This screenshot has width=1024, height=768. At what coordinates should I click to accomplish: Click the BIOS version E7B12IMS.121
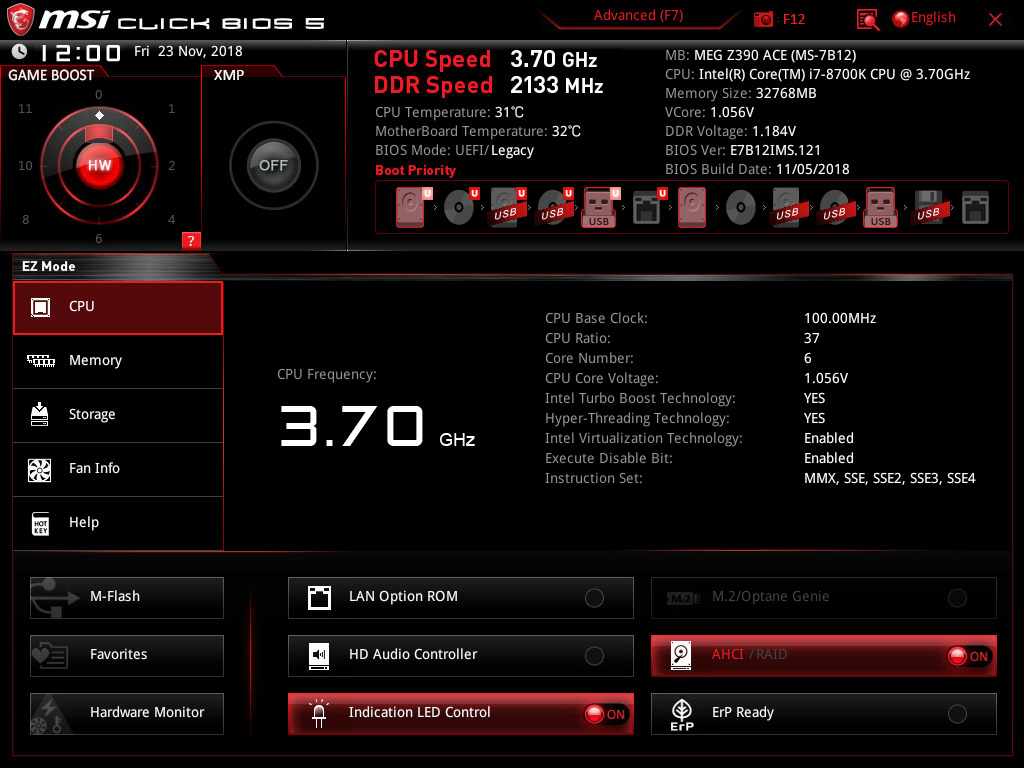click(775, 150)
